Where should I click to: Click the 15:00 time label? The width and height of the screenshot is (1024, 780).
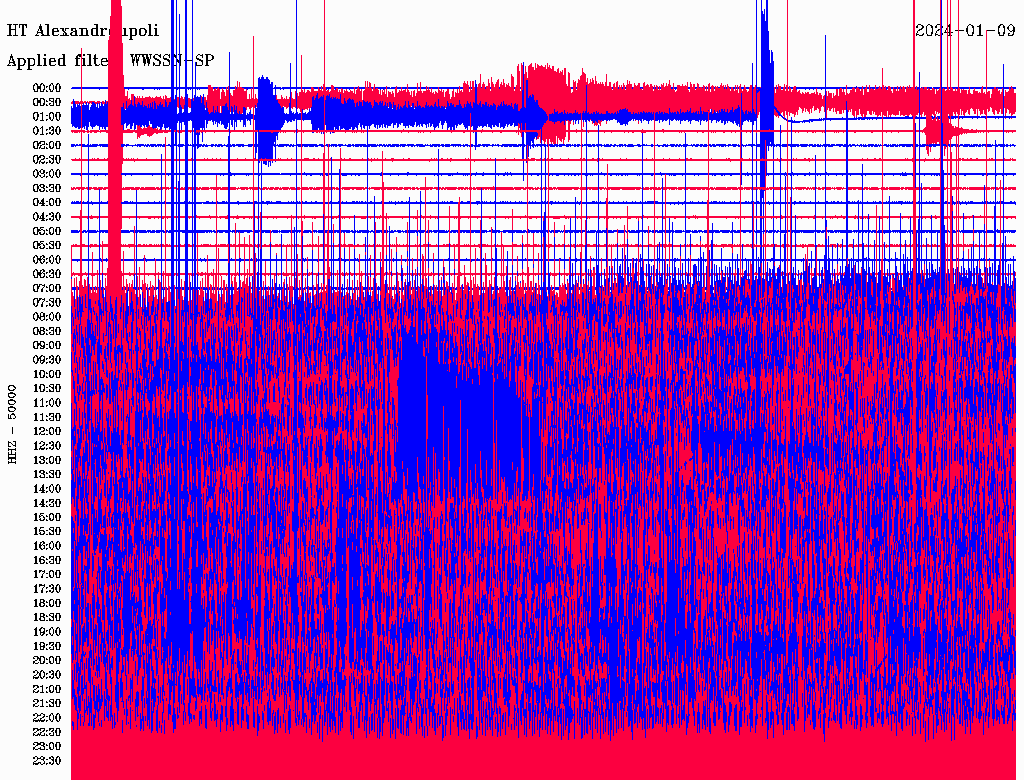[47, 517]
